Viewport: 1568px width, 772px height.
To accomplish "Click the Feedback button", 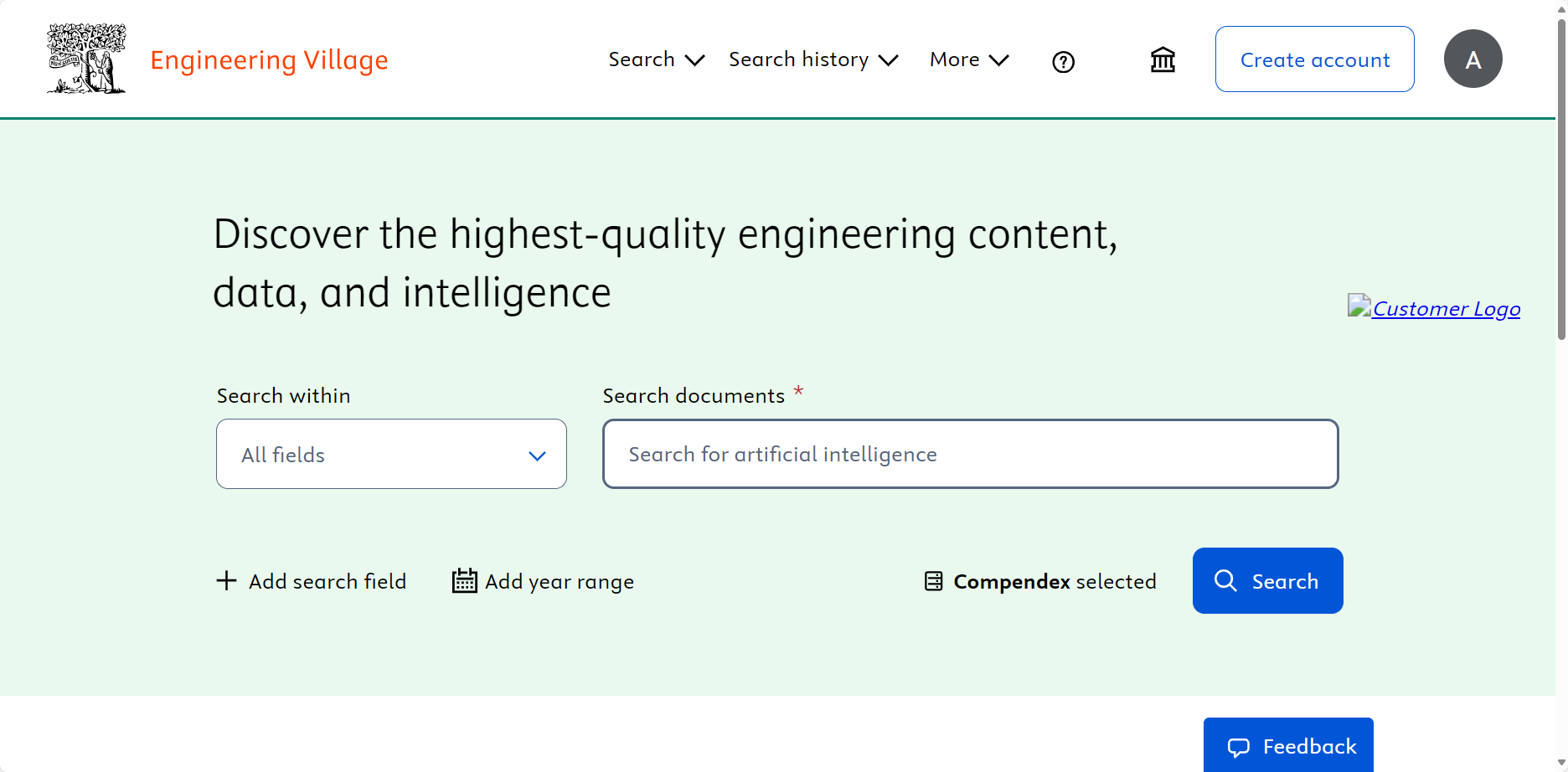I will point(1288,745).
